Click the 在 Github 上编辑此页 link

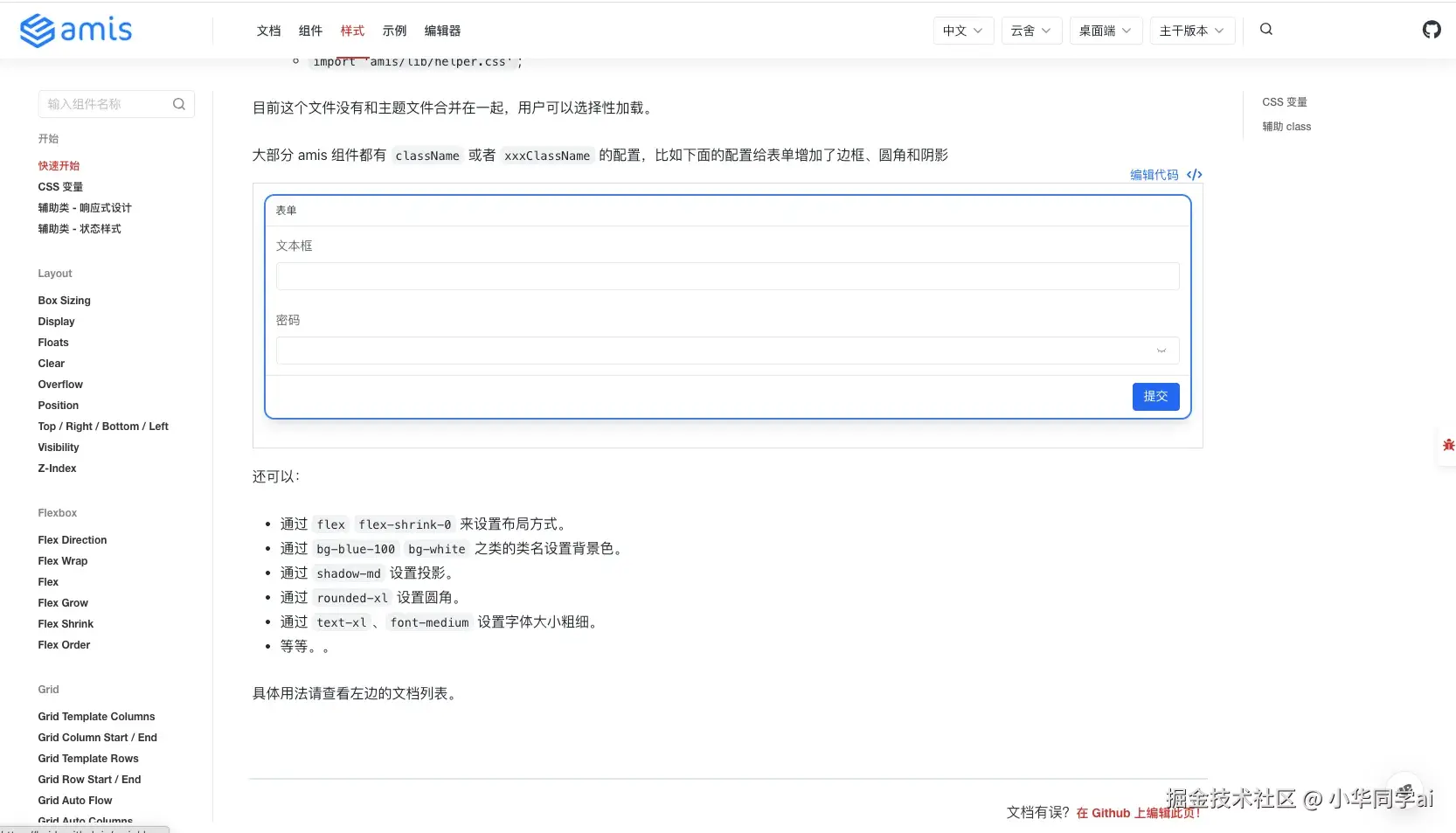tap(1138, 813)
